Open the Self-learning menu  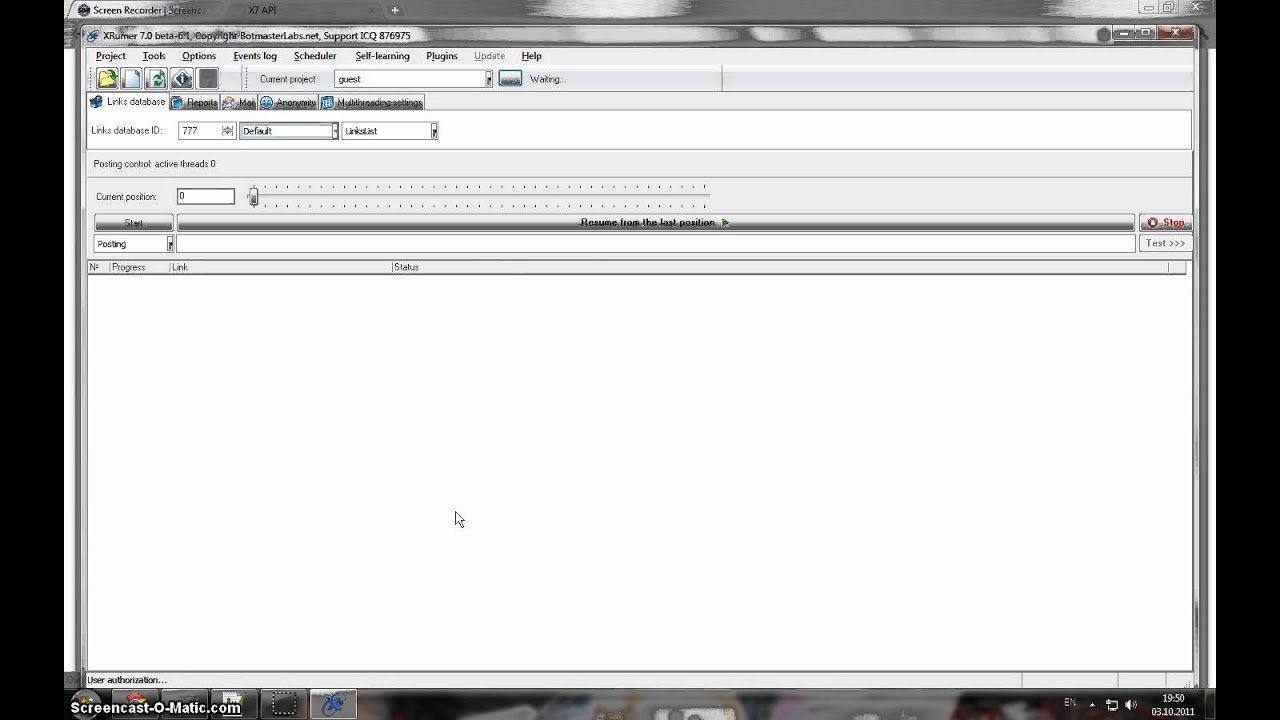tap(383, 56)
